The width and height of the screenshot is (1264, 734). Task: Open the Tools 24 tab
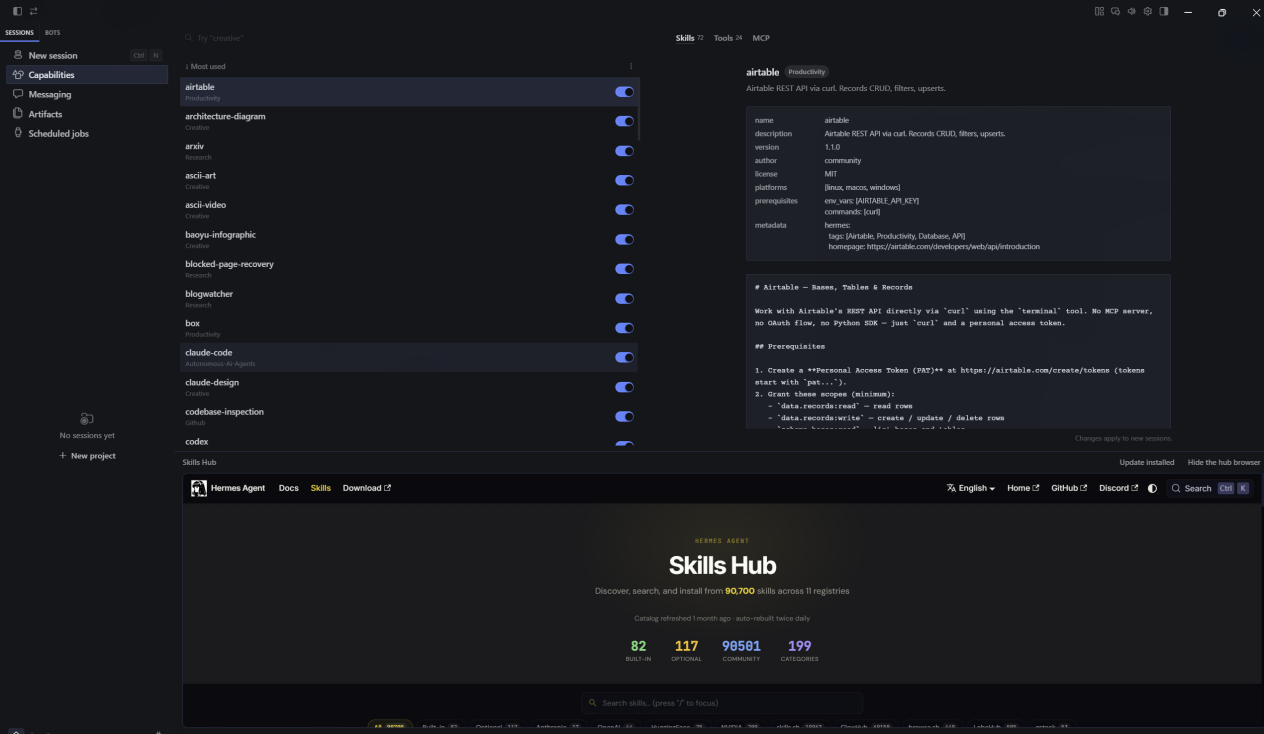pyautogui.click(x=728, y=38)
